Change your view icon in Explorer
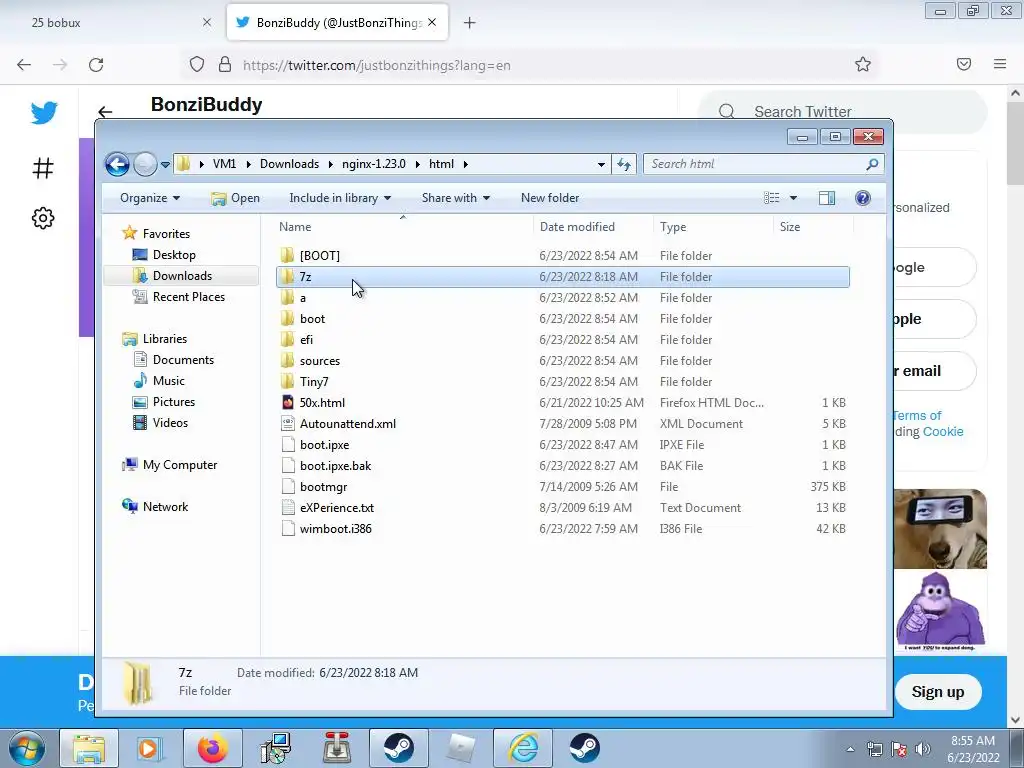Viewport: 1024px width, 768px height. tap(772, 198)
